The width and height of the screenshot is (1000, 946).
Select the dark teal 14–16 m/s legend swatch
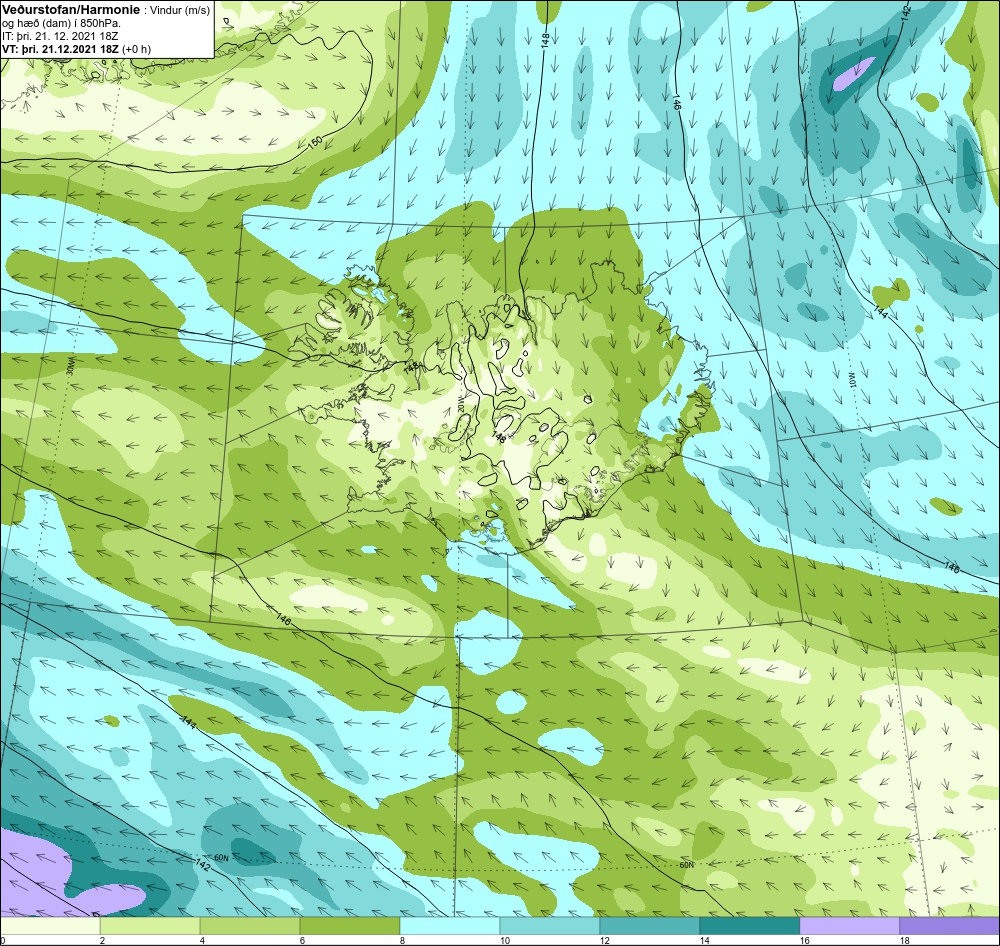(749, 926)
